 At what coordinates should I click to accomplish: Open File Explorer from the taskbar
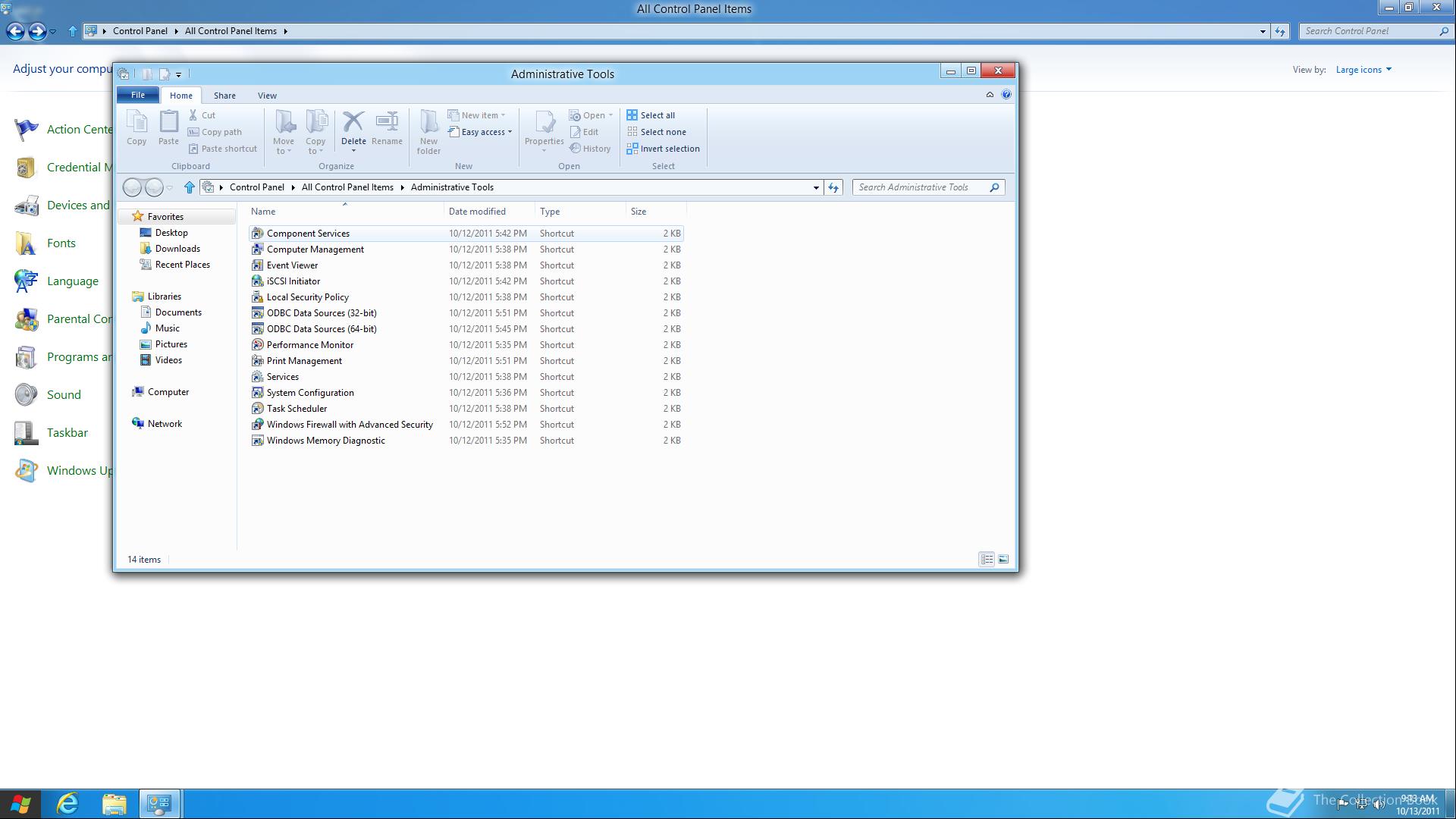(x=114, y=804)
